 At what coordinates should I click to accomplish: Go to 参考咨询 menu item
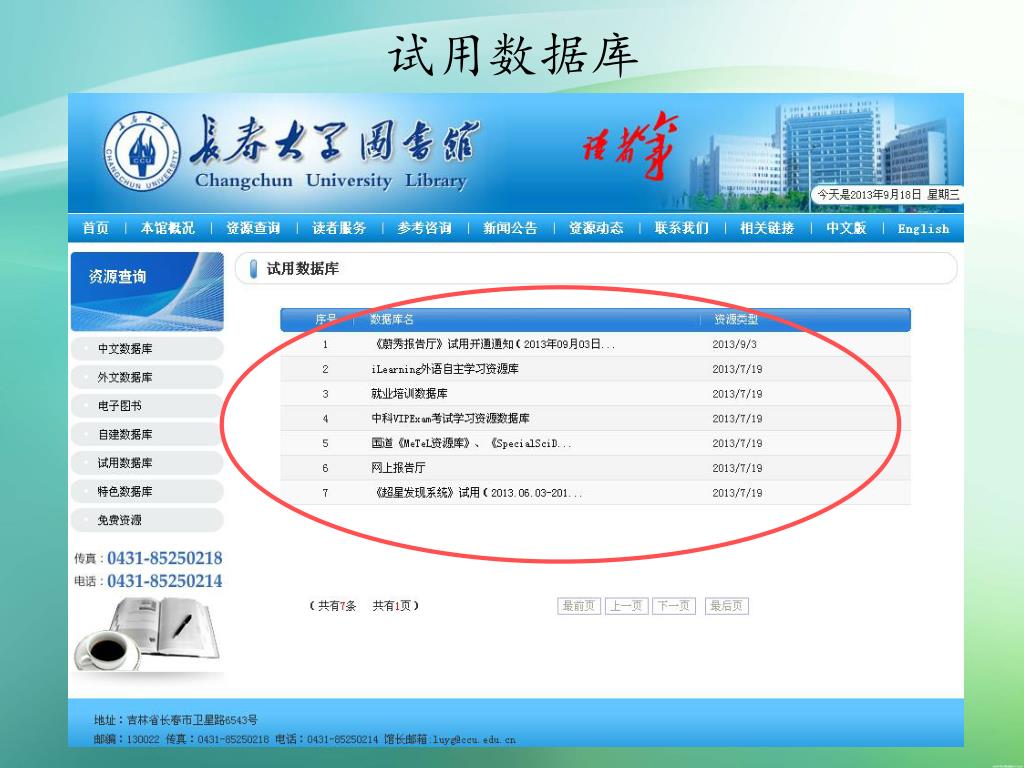coord(424,228)
